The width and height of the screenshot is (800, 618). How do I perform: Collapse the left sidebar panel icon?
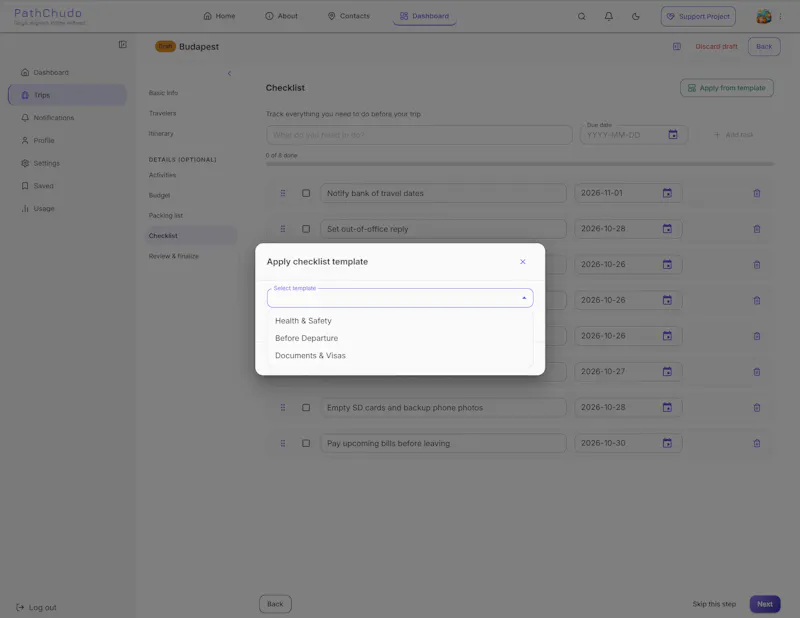tap(122, 44)
